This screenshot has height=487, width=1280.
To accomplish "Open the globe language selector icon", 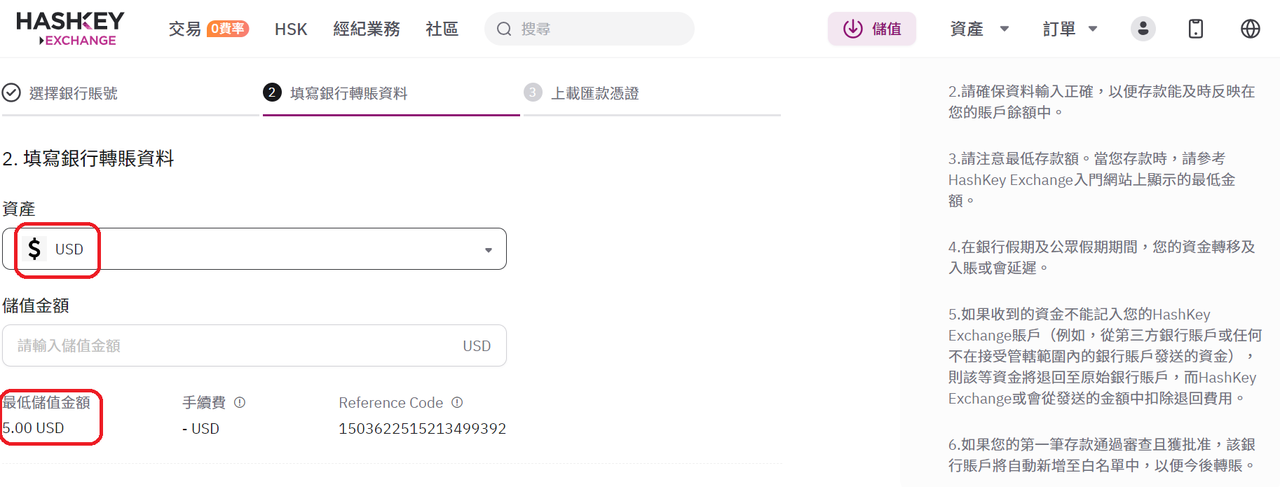I will [x=1250, y=29].
